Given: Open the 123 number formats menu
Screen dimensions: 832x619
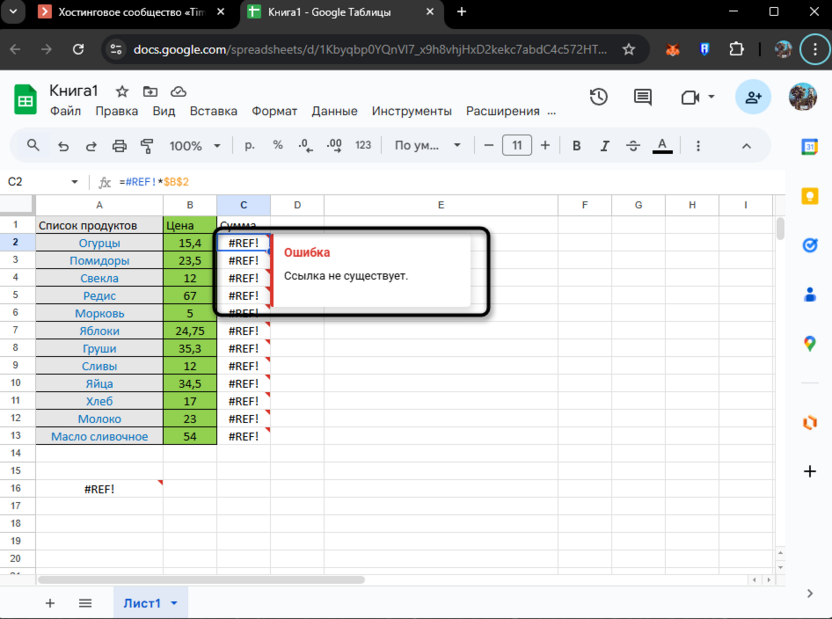Looking at the screenshot, I should (363, 145).
